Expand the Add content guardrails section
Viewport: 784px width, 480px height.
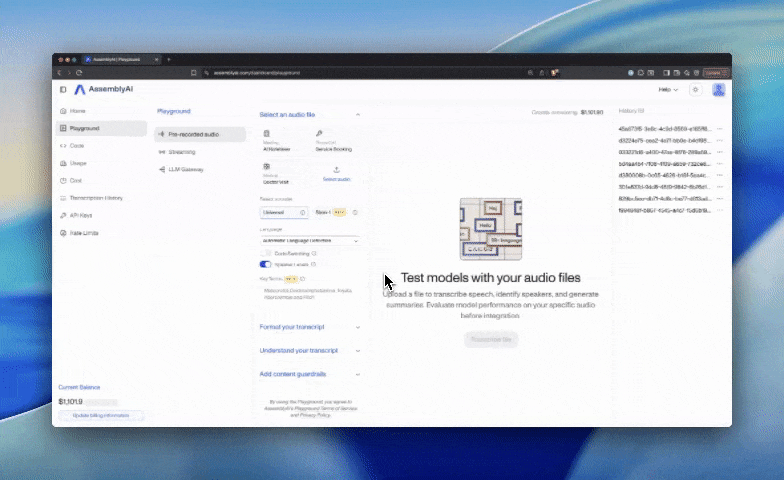[310, 374]
